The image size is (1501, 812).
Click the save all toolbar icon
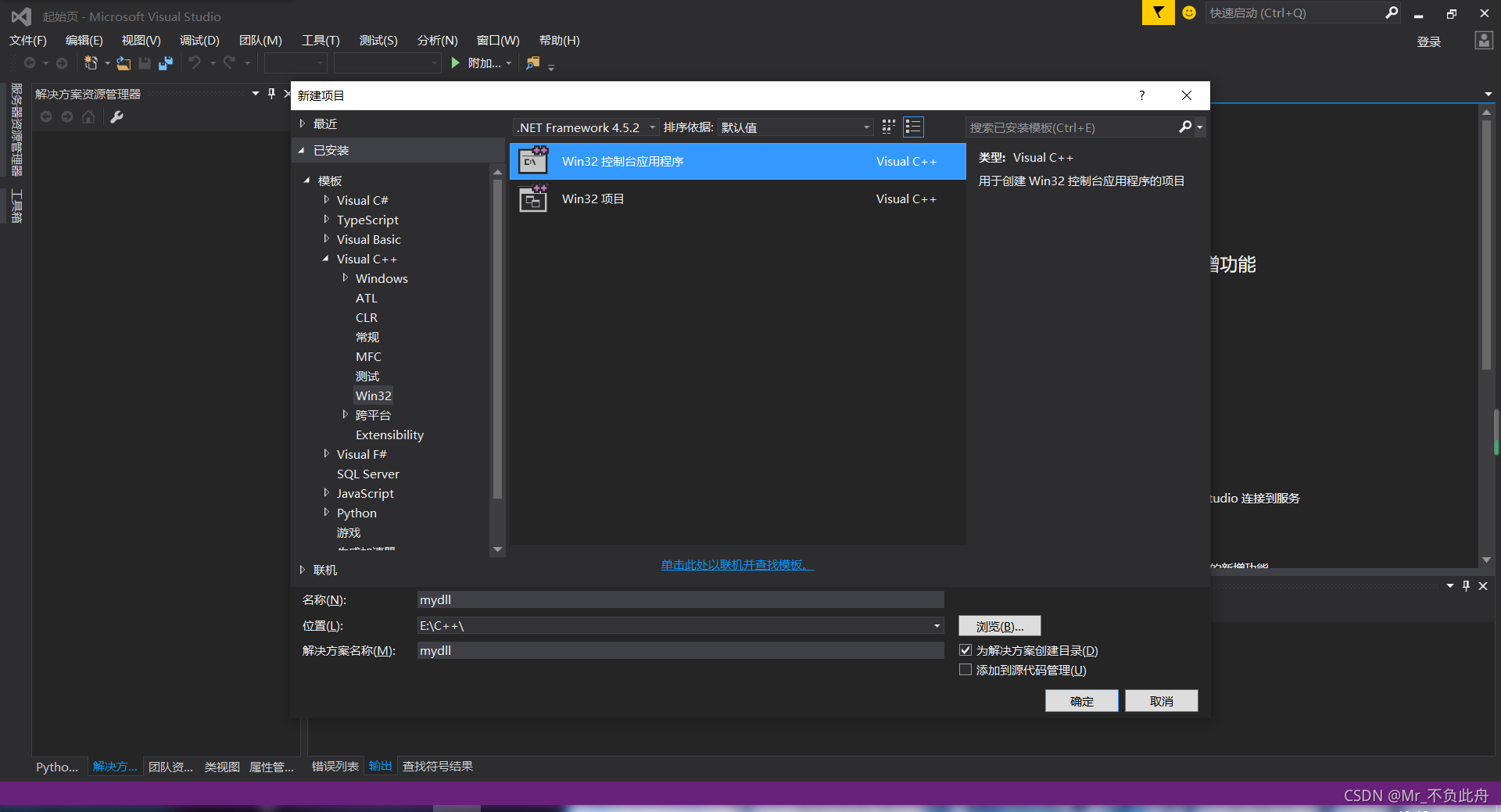click(x=165, y=63)
